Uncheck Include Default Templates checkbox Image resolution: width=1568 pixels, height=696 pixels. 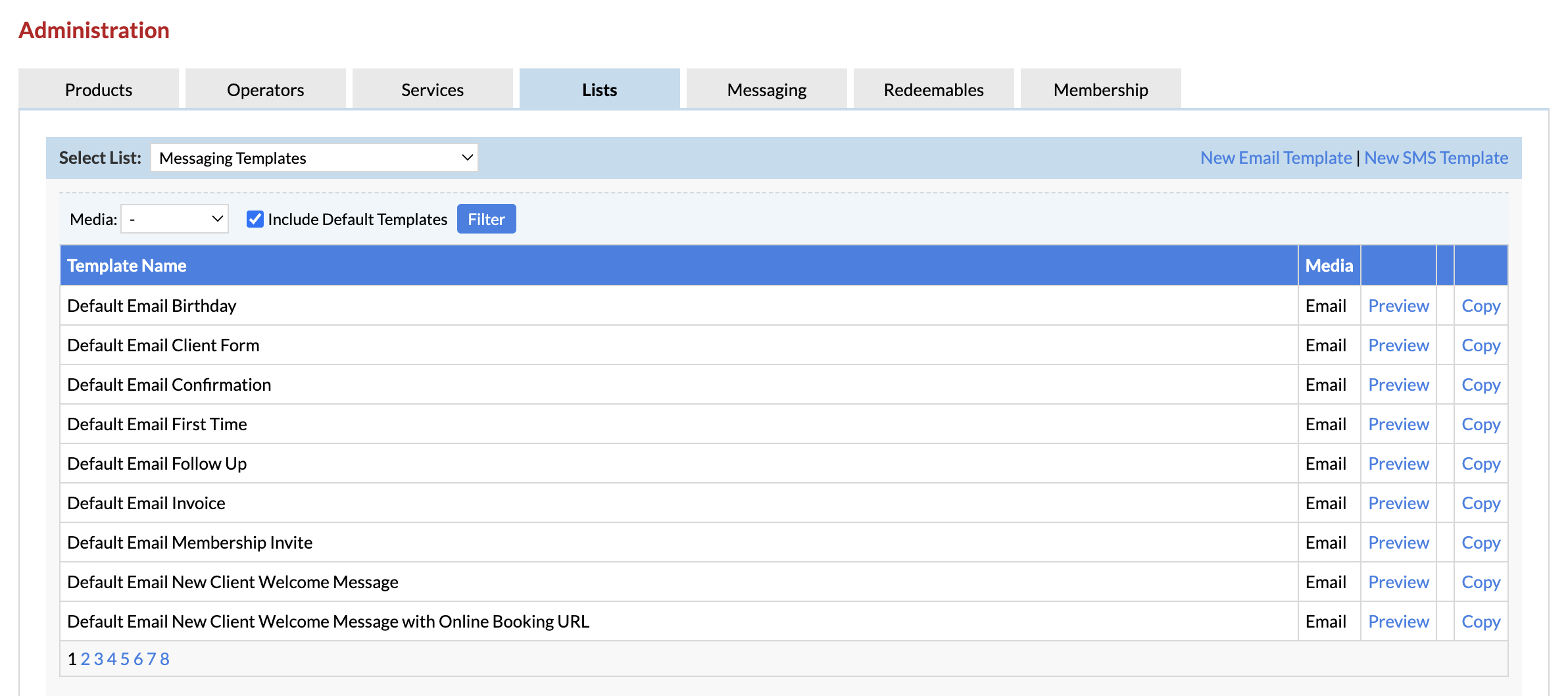255,219
